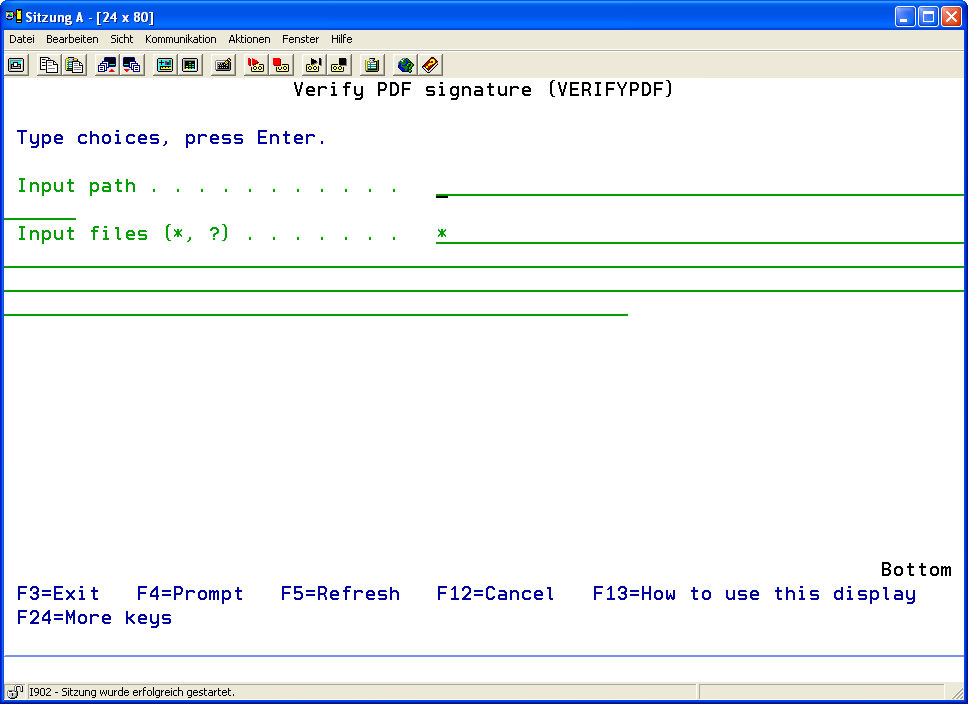The image size is (968, 704).
Task: Click the F3=Exit function key text
Action: (58, 594)
